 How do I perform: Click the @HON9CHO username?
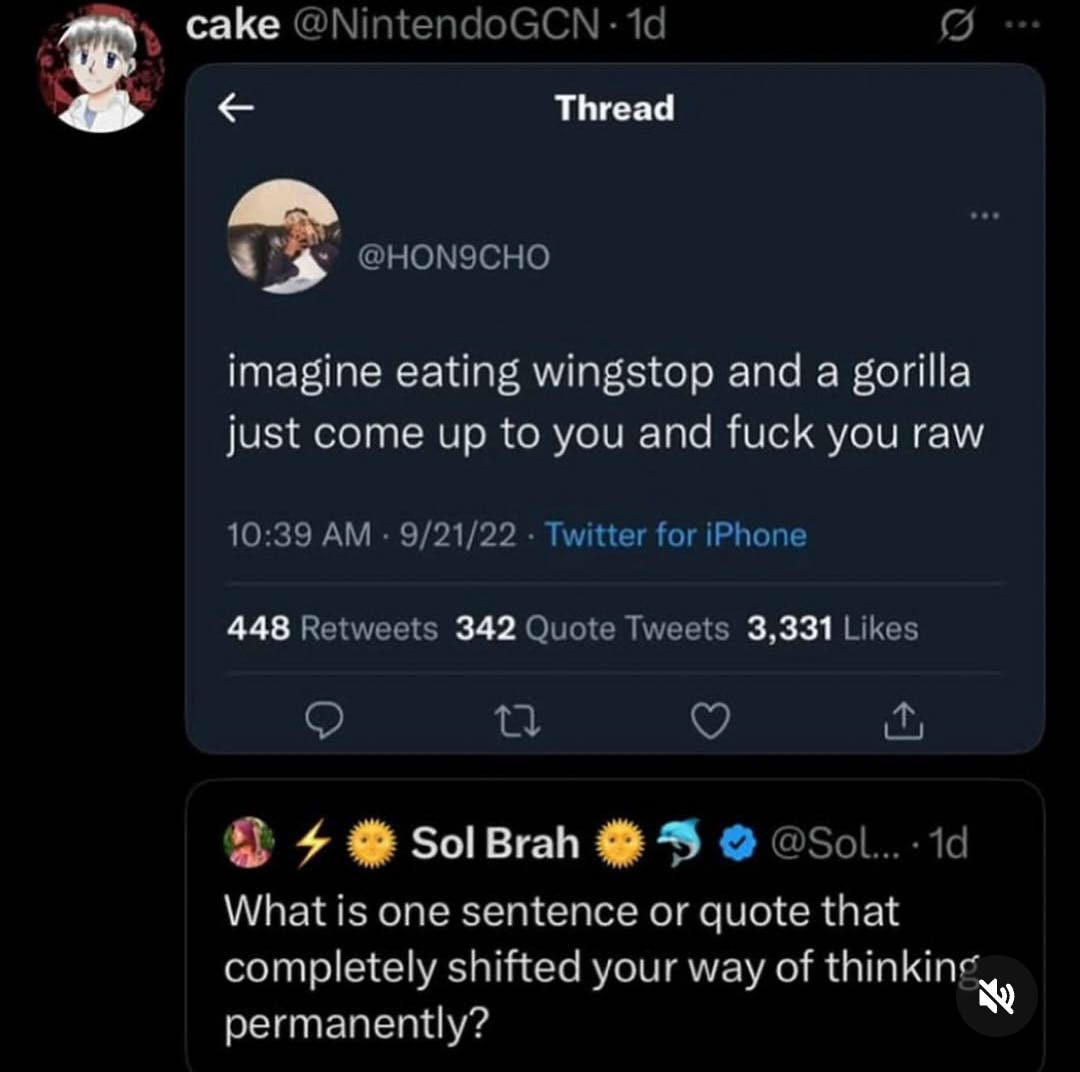pos(454,258)
